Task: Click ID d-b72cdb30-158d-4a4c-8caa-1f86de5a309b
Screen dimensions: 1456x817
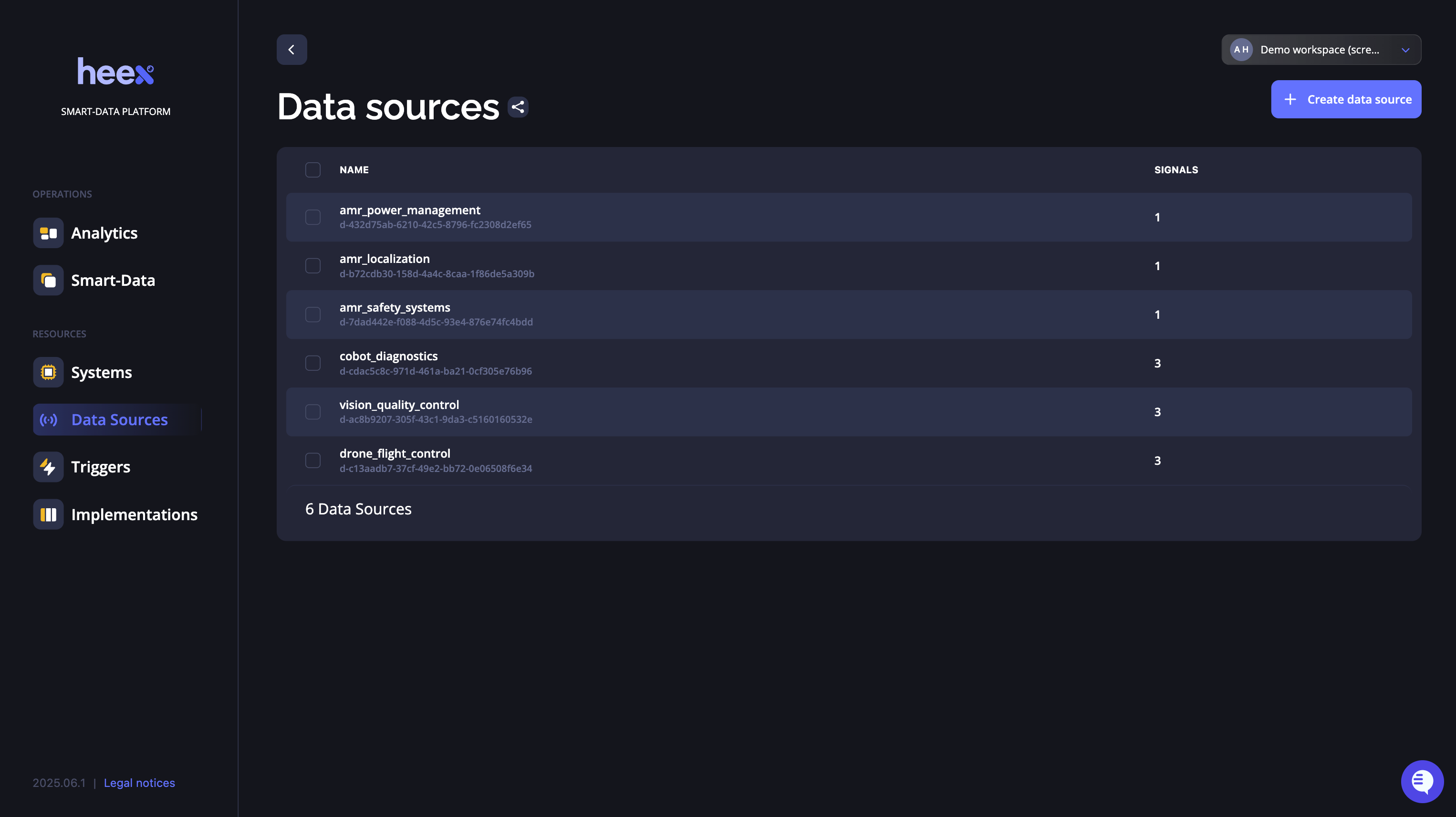Action: [x=437, y=273]
